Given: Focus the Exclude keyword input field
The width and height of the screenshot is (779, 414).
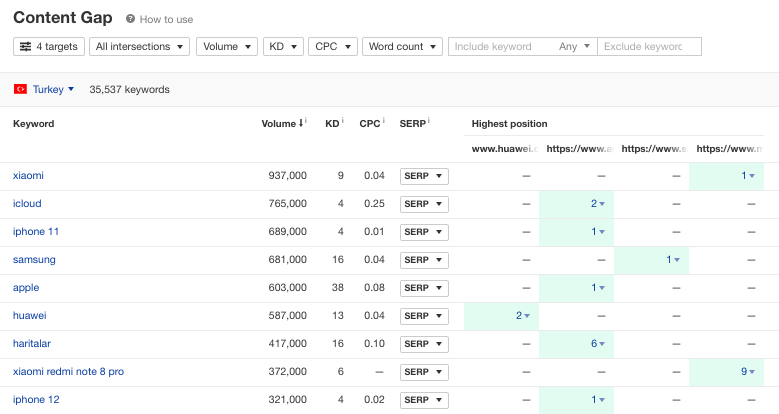Looking at the screenshot, I should point(649,47).
